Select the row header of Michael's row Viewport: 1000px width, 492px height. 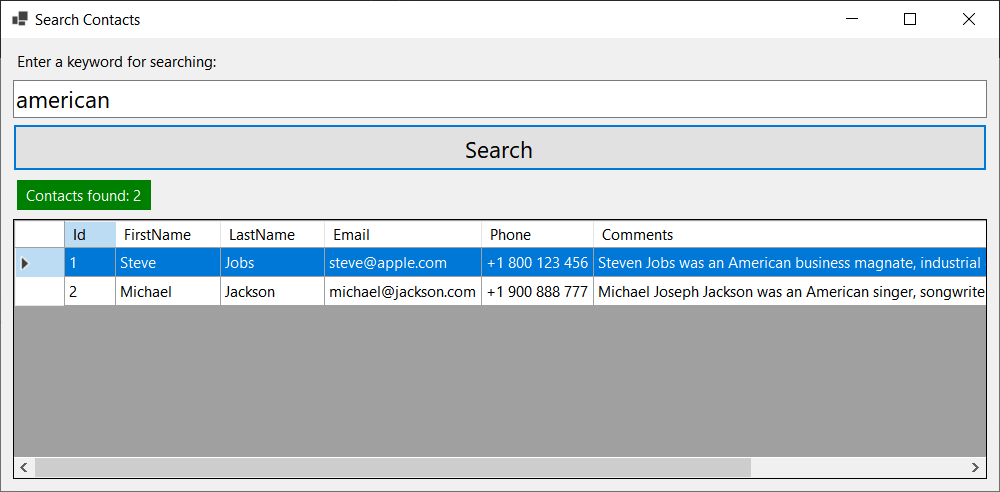click(40, 292)
